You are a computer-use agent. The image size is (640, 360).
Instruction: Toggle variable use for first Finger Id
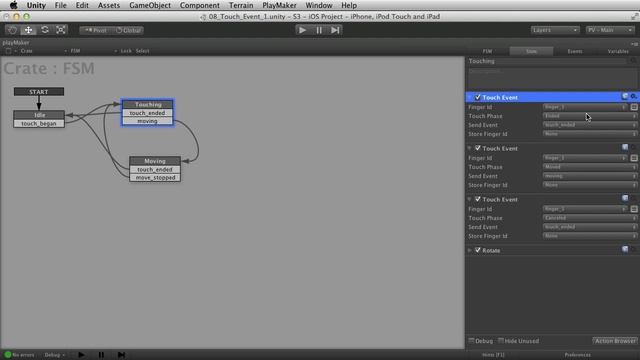634,107
